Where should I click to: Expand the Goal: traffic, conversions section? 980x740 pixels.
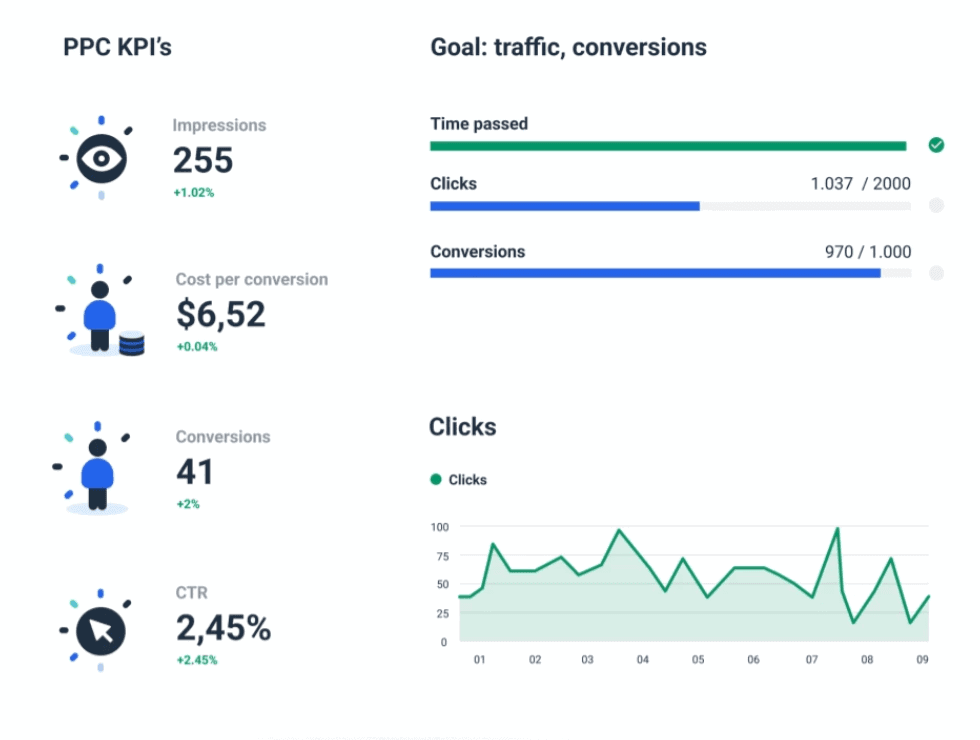point(568,46)
